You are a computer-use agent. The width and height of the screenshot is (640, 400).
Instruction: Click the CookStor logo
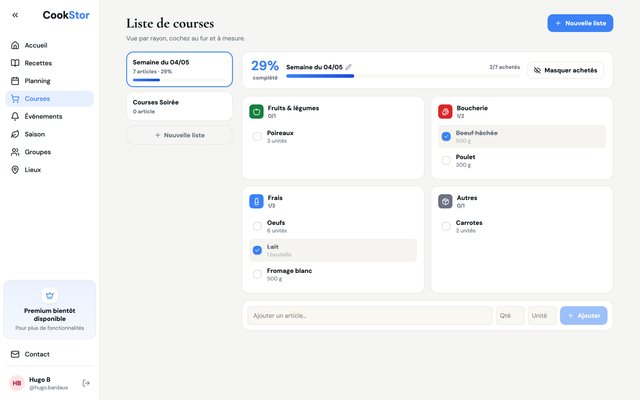pos(66,15)
